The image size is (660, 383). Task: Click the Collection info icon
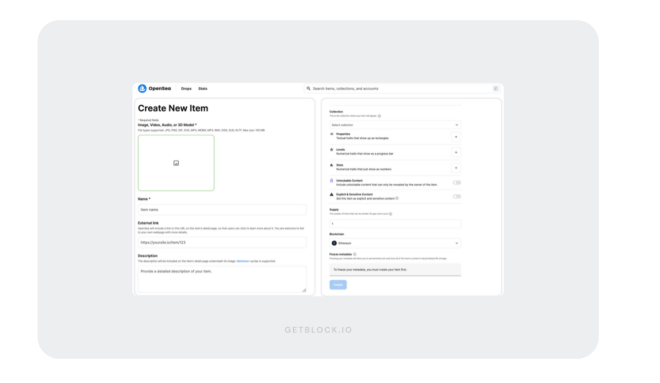[x=379, y=116]
